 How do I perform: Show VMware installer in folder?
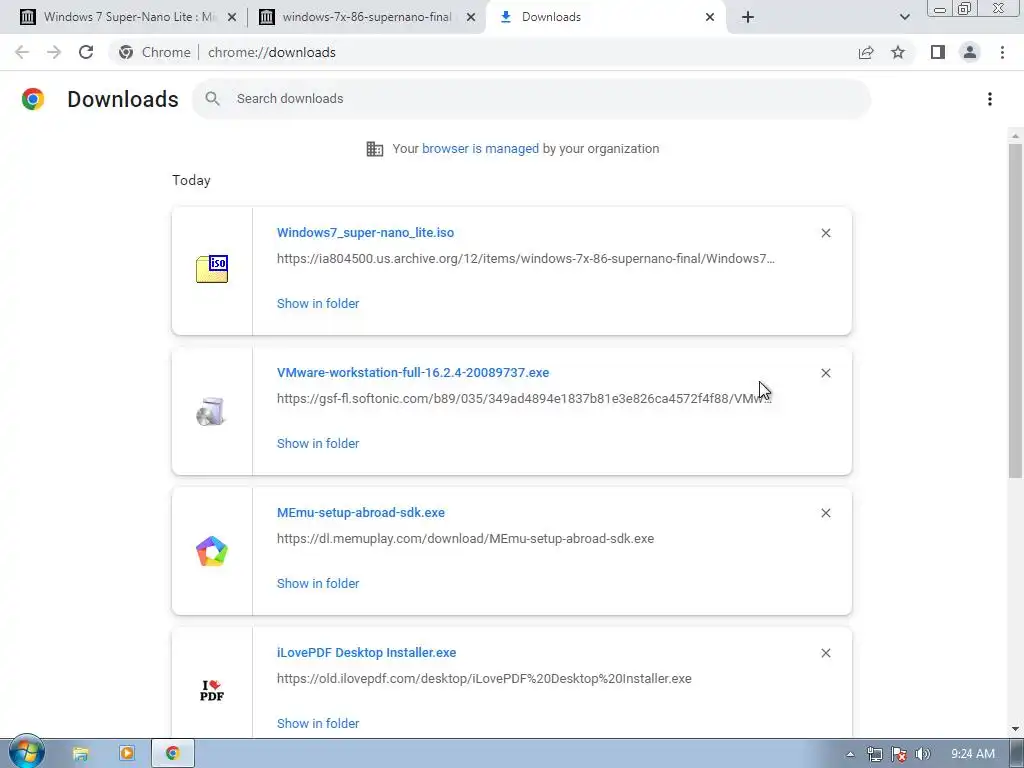coord(318,443)
